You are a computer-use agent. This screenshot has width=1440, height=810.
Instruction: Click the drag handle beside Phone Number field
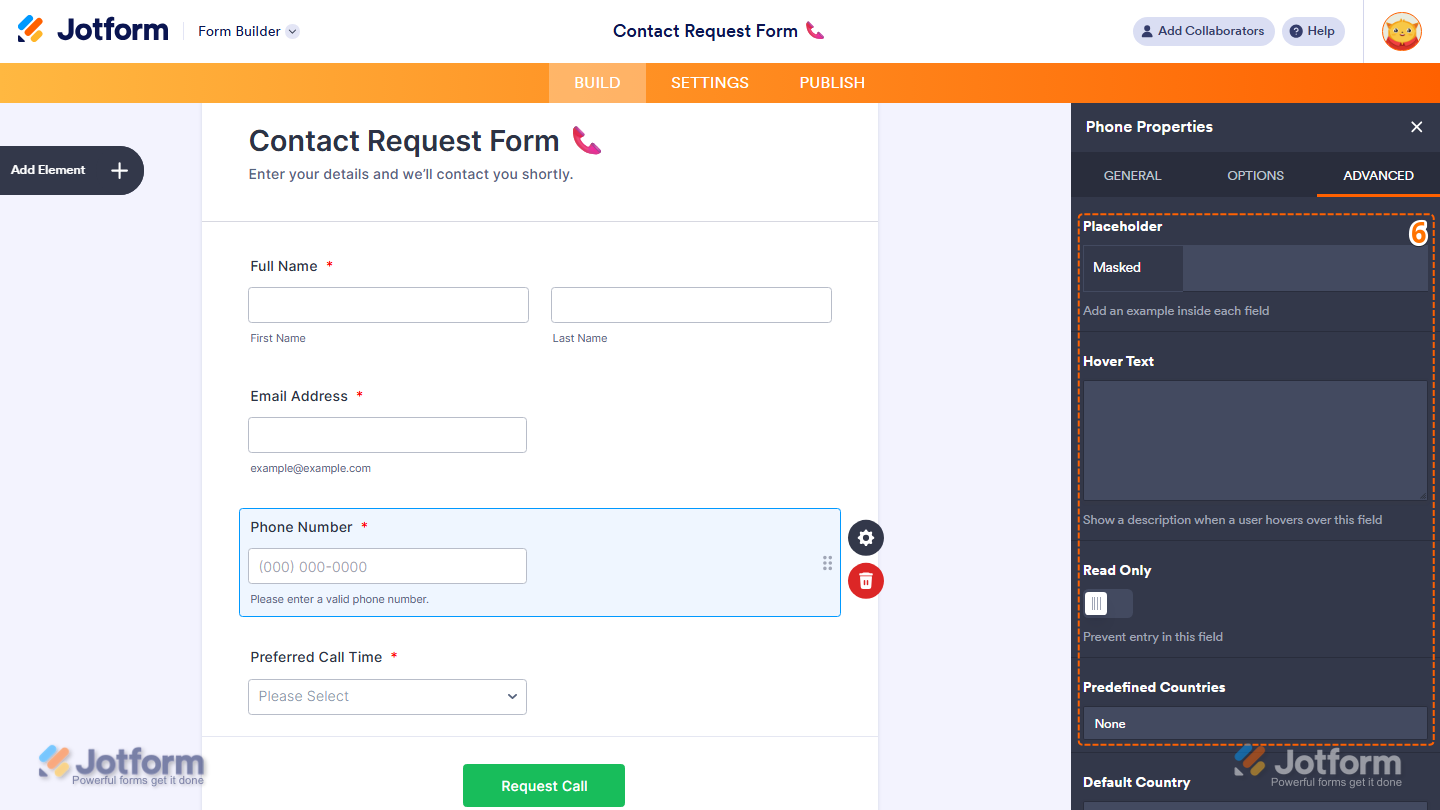click(x=827, y=563)
